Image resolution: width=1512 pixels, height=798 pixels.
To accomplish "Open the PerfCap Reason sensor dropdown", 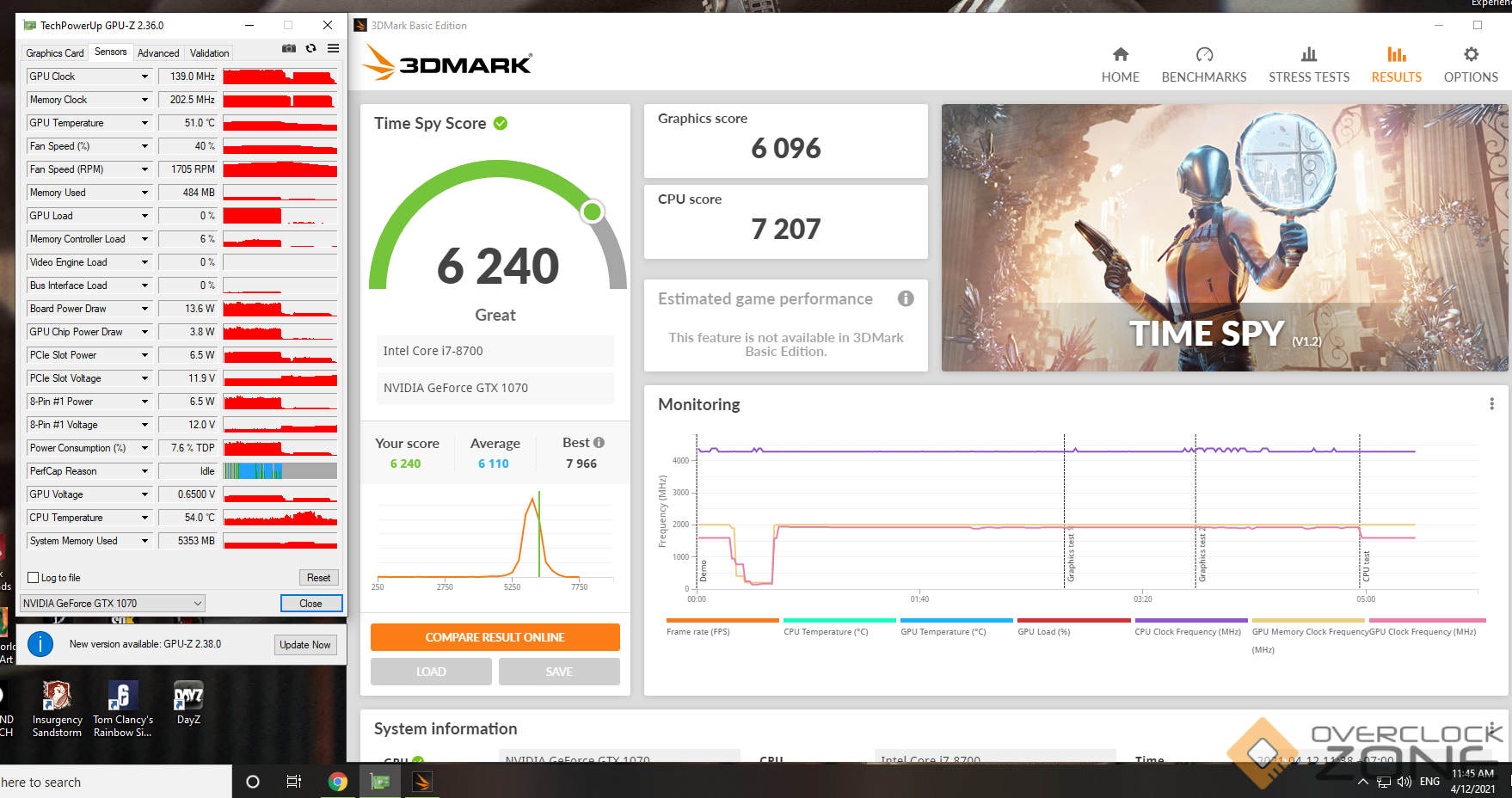I will tap(144, 471).
